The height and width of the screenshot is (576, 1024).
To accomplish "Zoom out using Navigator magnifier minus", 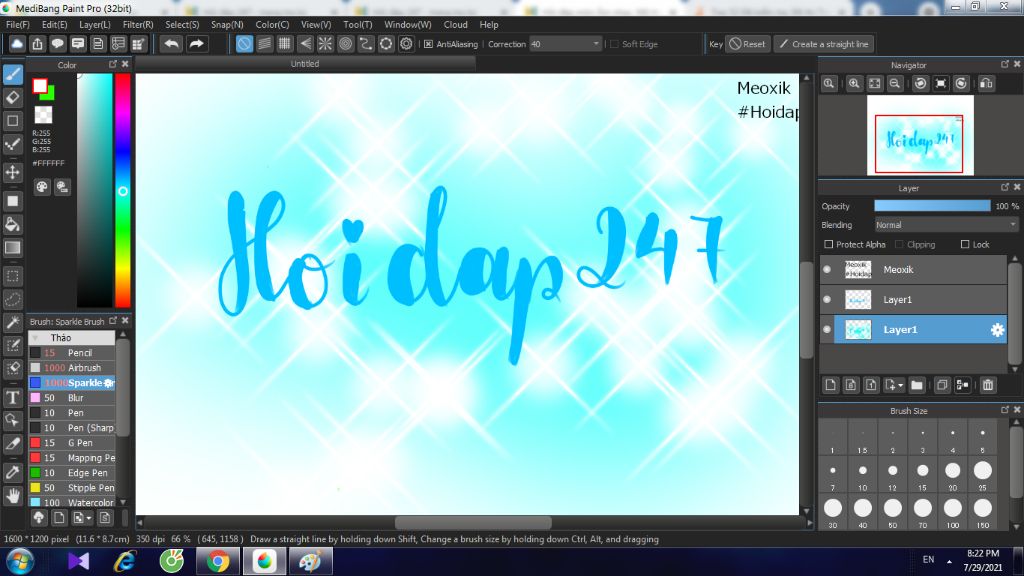I will pos(895,84).
